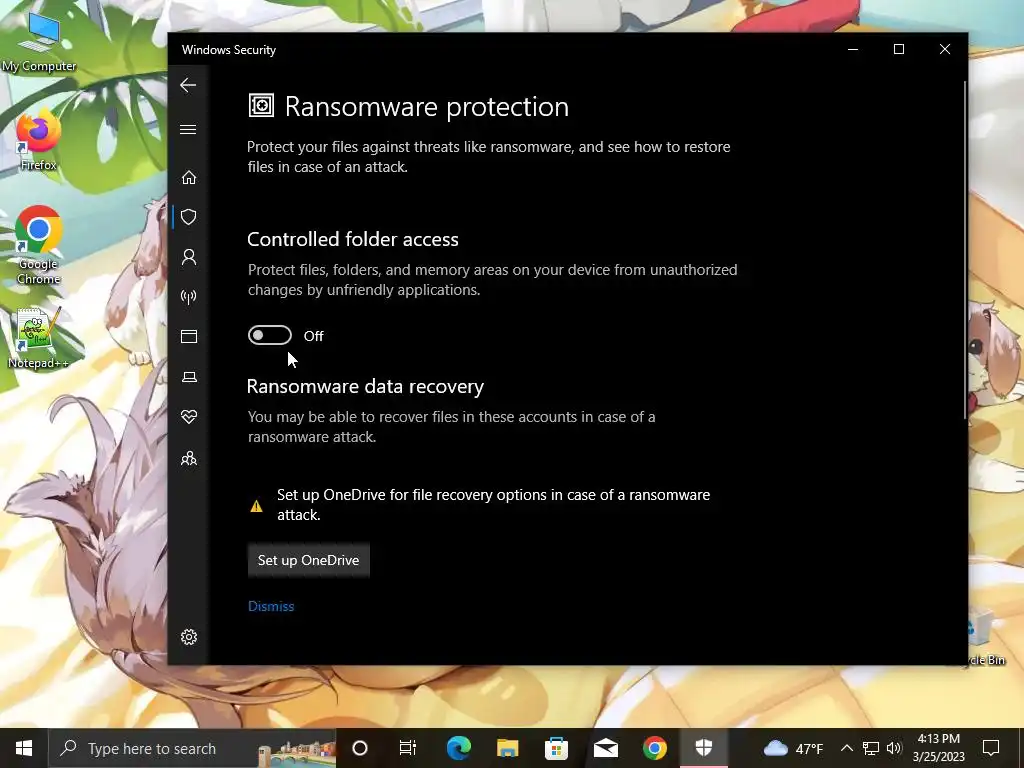Viewport: 1024px width, 768px height.
Task: Open weather widget showing 47°F
Action: pos(793,748)
